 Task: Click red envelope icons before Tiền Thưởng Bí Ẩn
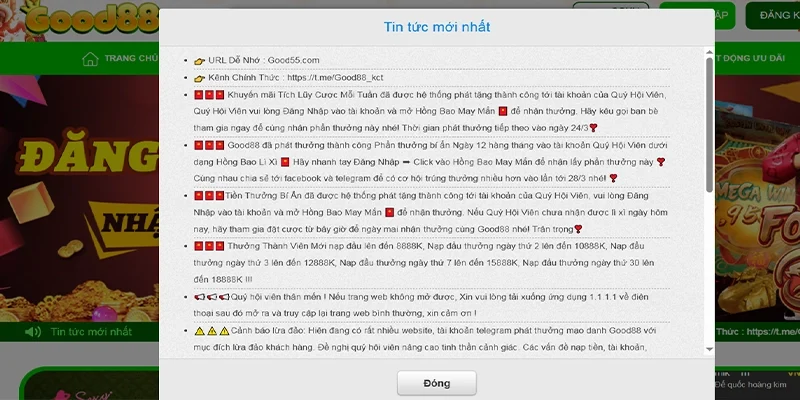pos(209,196)
